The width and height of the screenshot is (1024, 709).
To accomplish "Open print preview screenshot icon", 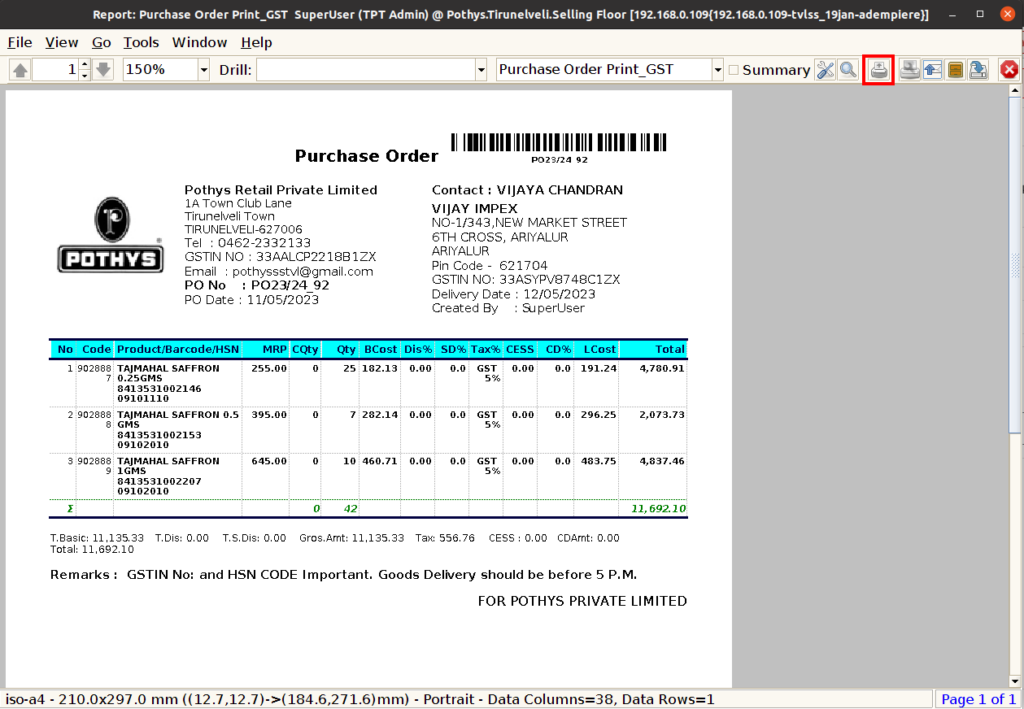I will [x=910, y=69].
